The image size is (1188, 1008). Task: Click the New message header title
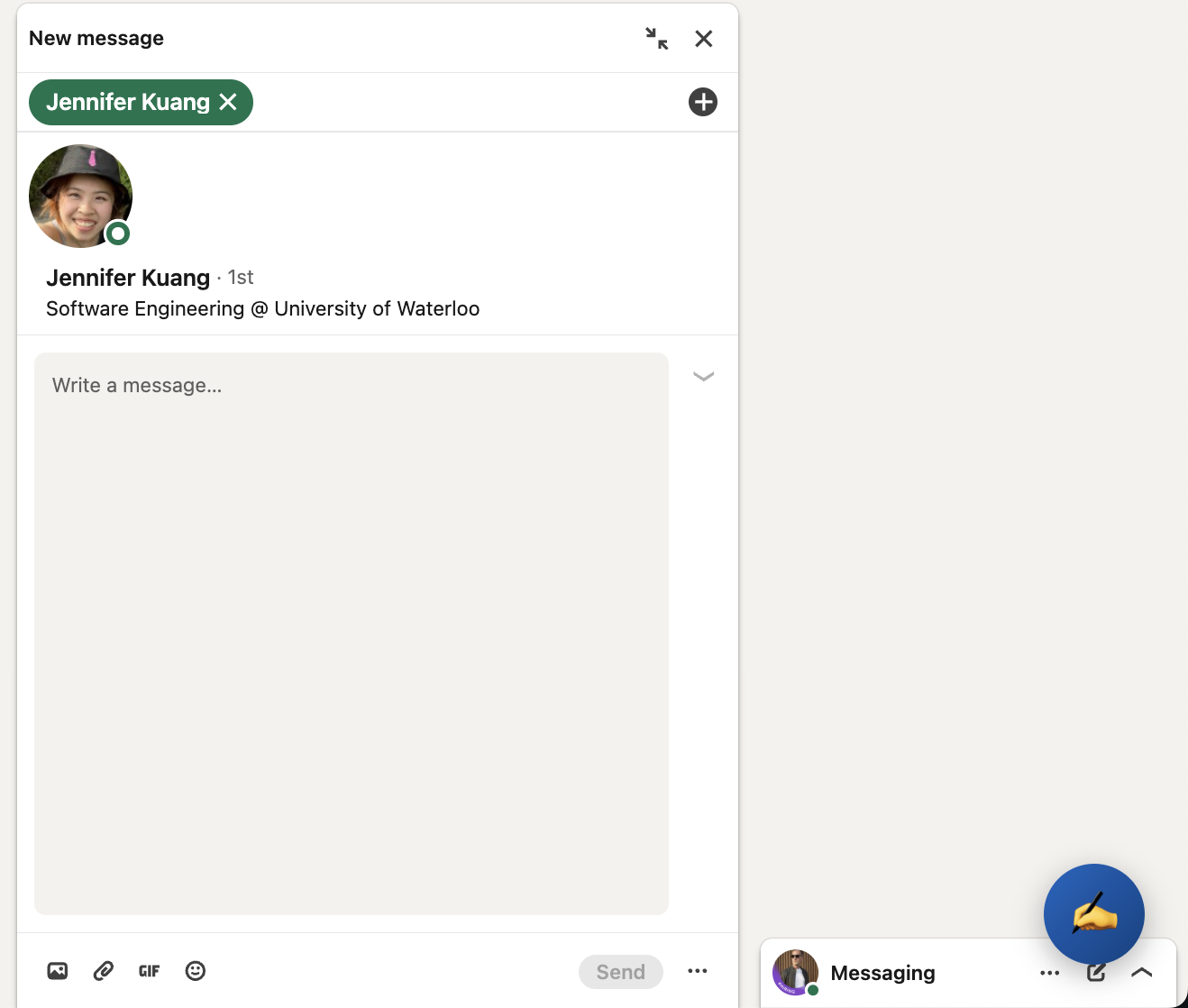click(96, 38)
